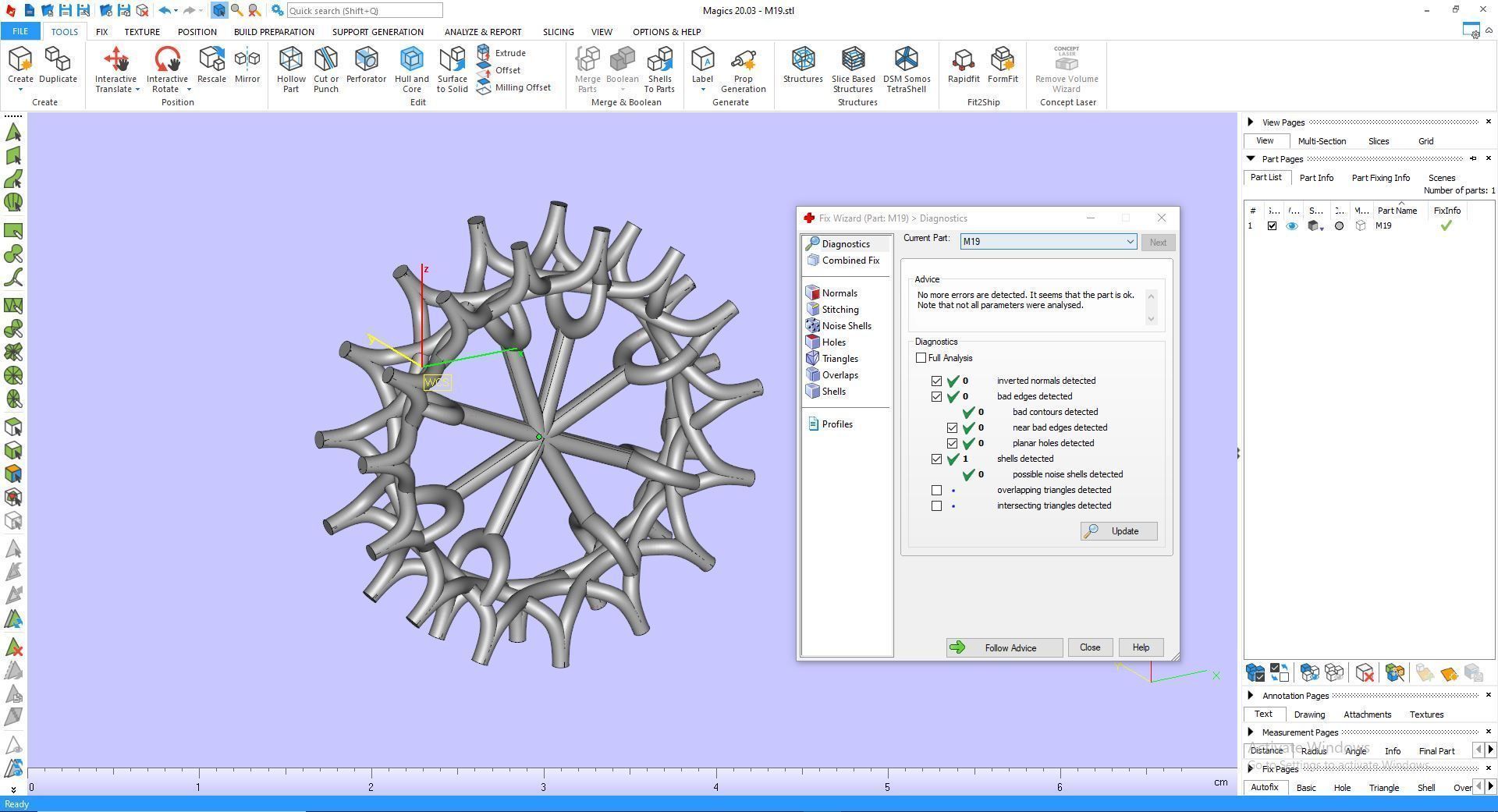Launch the Rapidfit tool
Screen dimensions: 1498x812
pyautogui.click(x=964, y=65)
